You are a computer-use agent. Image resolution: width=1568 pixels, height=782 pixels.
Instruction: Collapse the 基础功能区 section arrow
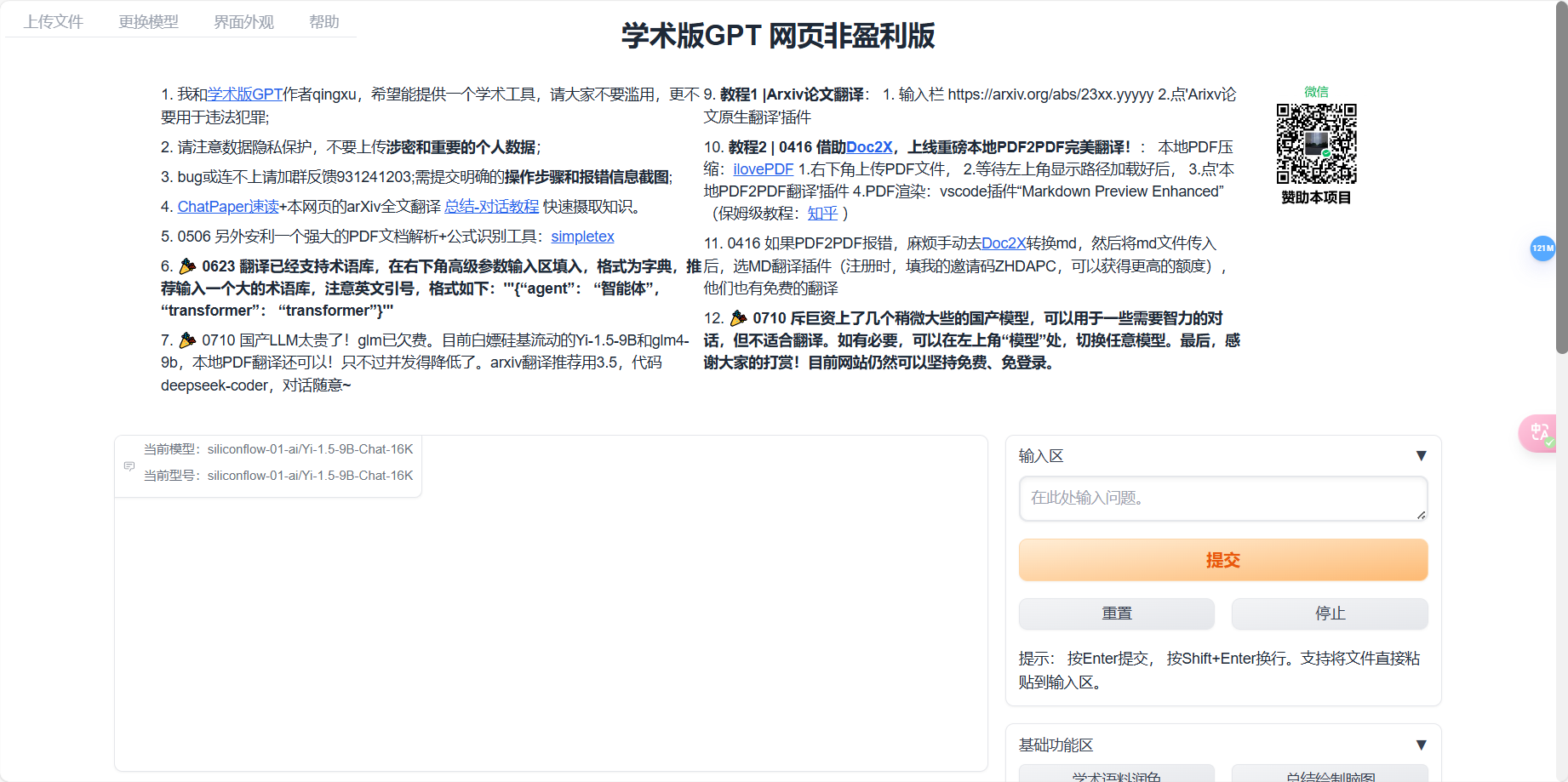[x=1421, y=745]
